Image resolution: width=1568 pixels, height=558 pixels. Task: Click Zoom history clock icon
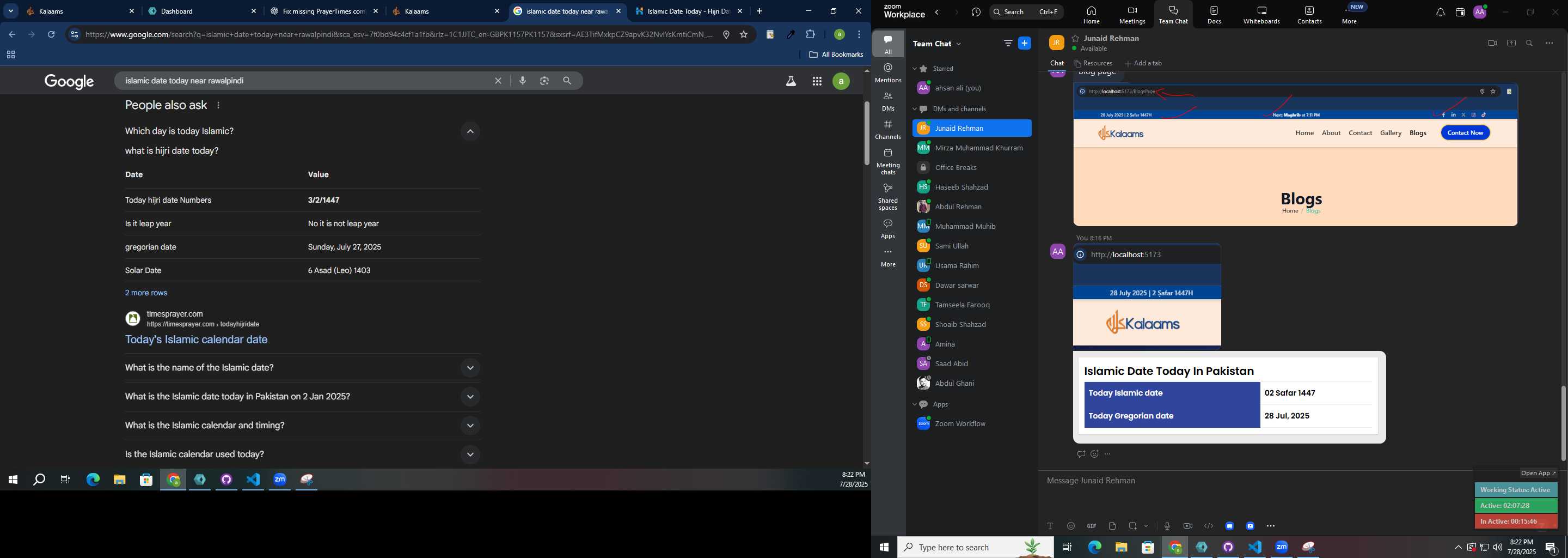[976, 13]
